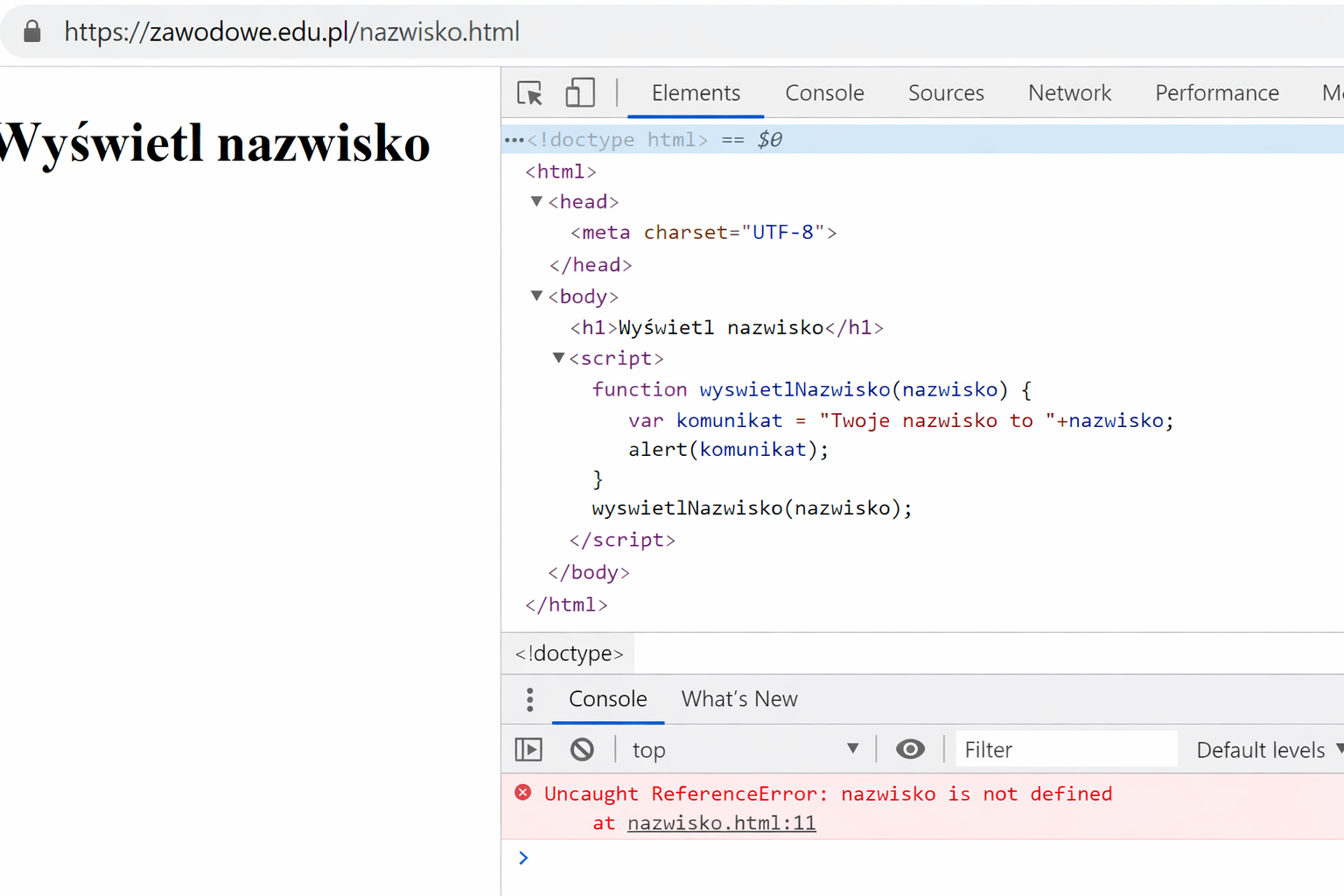Switch to the Sources tab
The image size is (1344, 896).
coord(945,93)
